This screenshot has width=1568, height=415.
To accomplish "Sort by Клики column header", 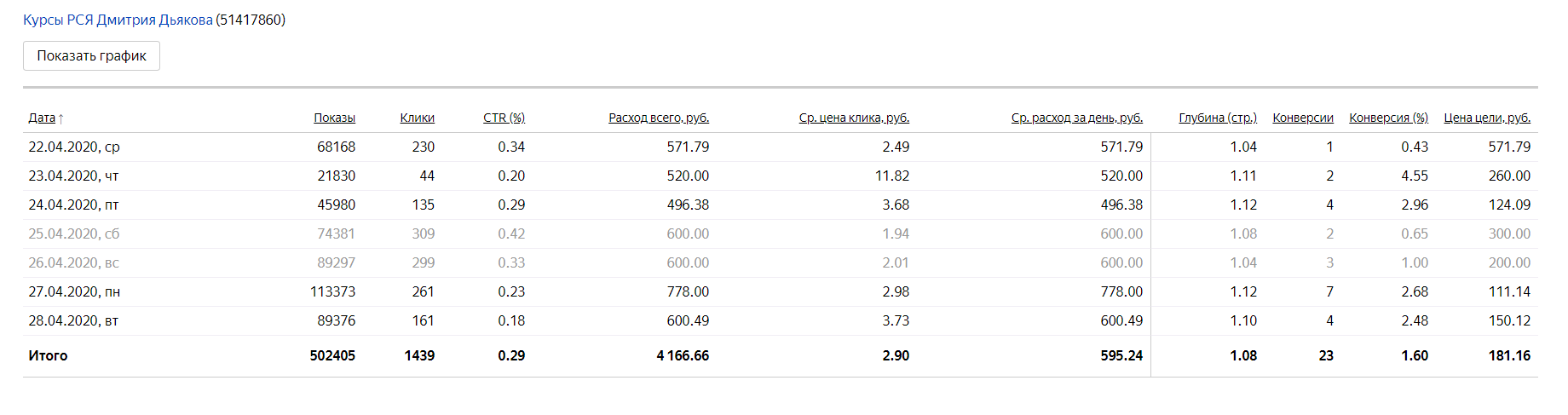I will (x=417, y=118).
